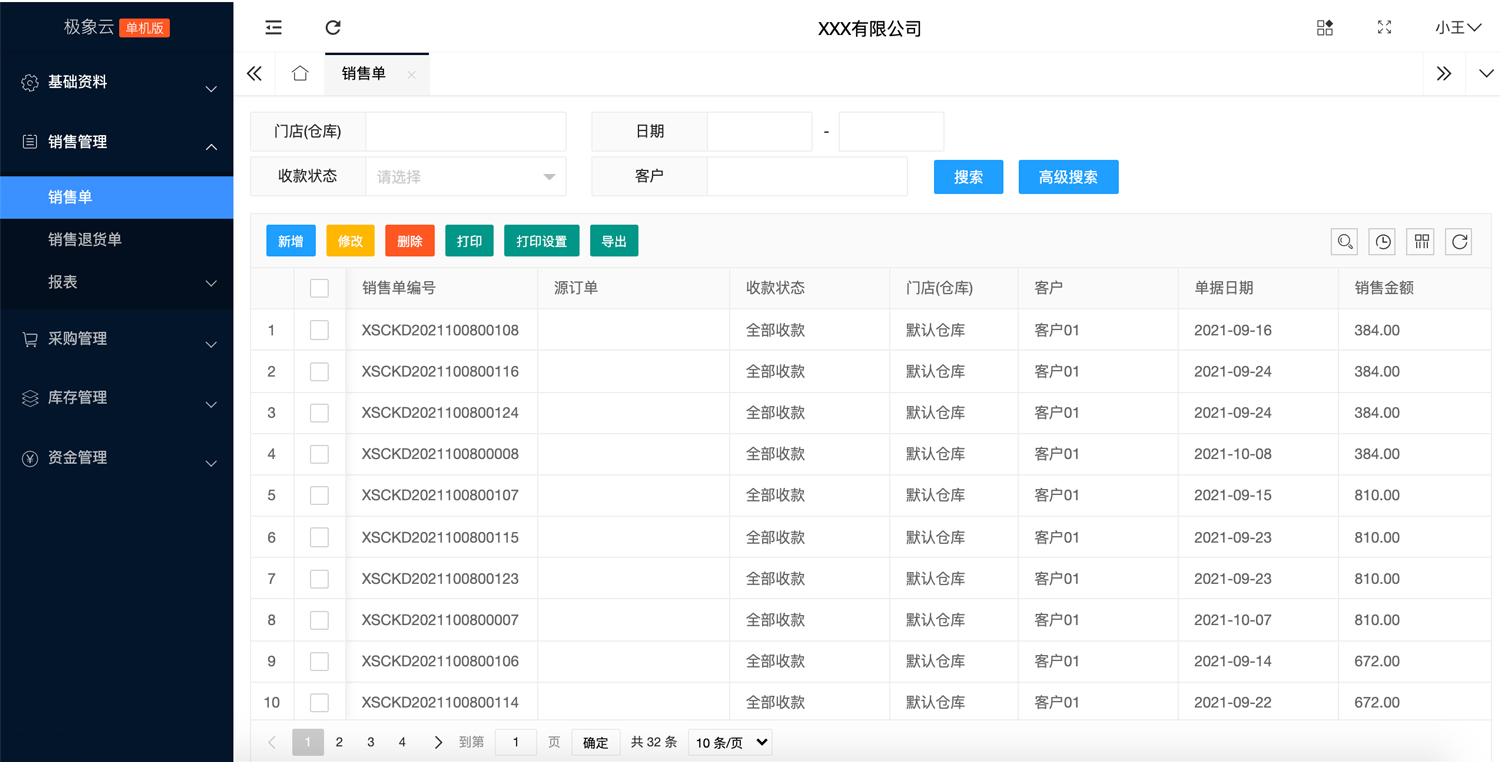Close the 销售单 tab

[x=411, y=75]
